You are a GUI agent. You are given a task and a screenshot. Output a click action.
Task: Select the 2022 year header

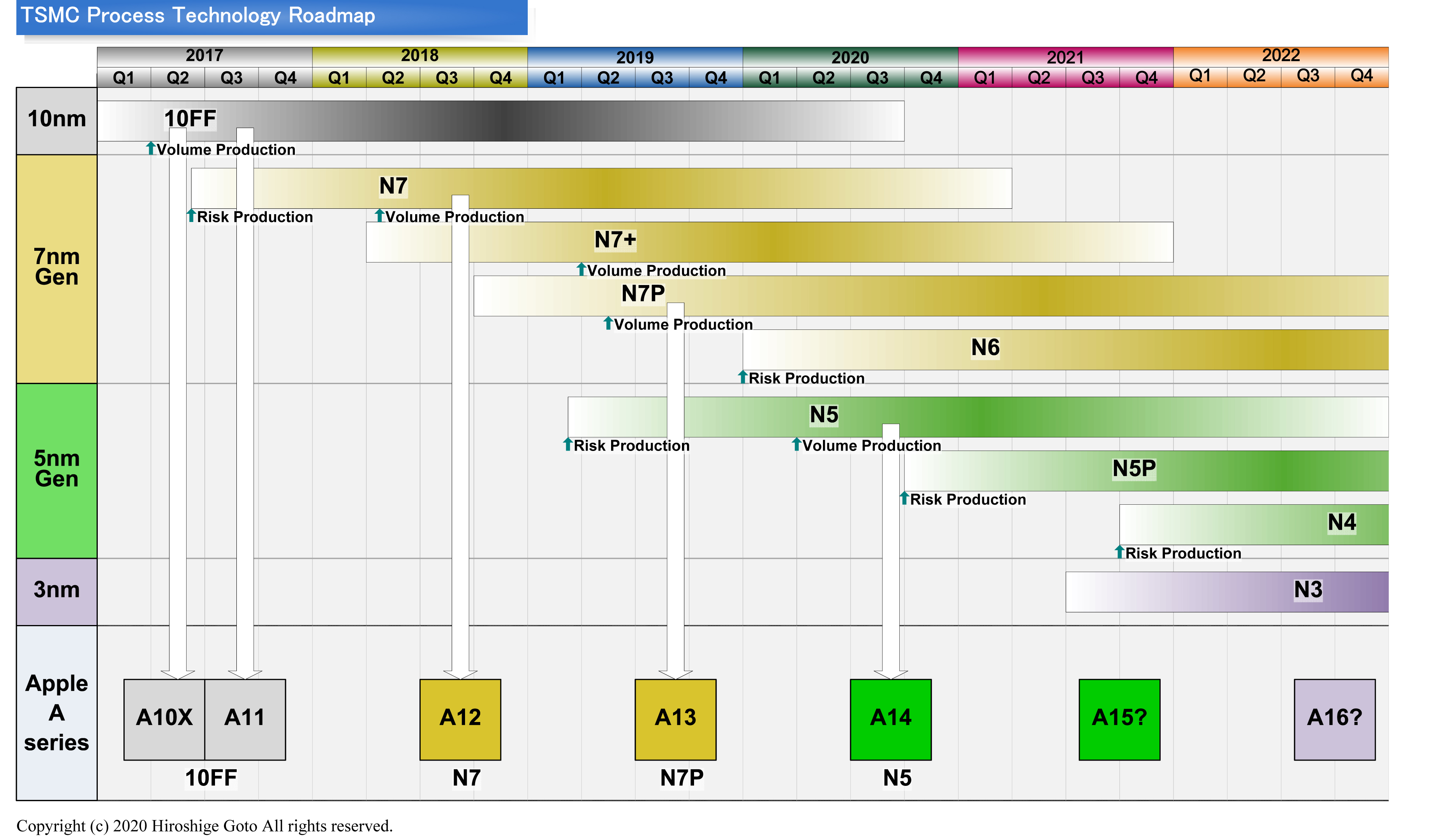tap(1281, 56)
